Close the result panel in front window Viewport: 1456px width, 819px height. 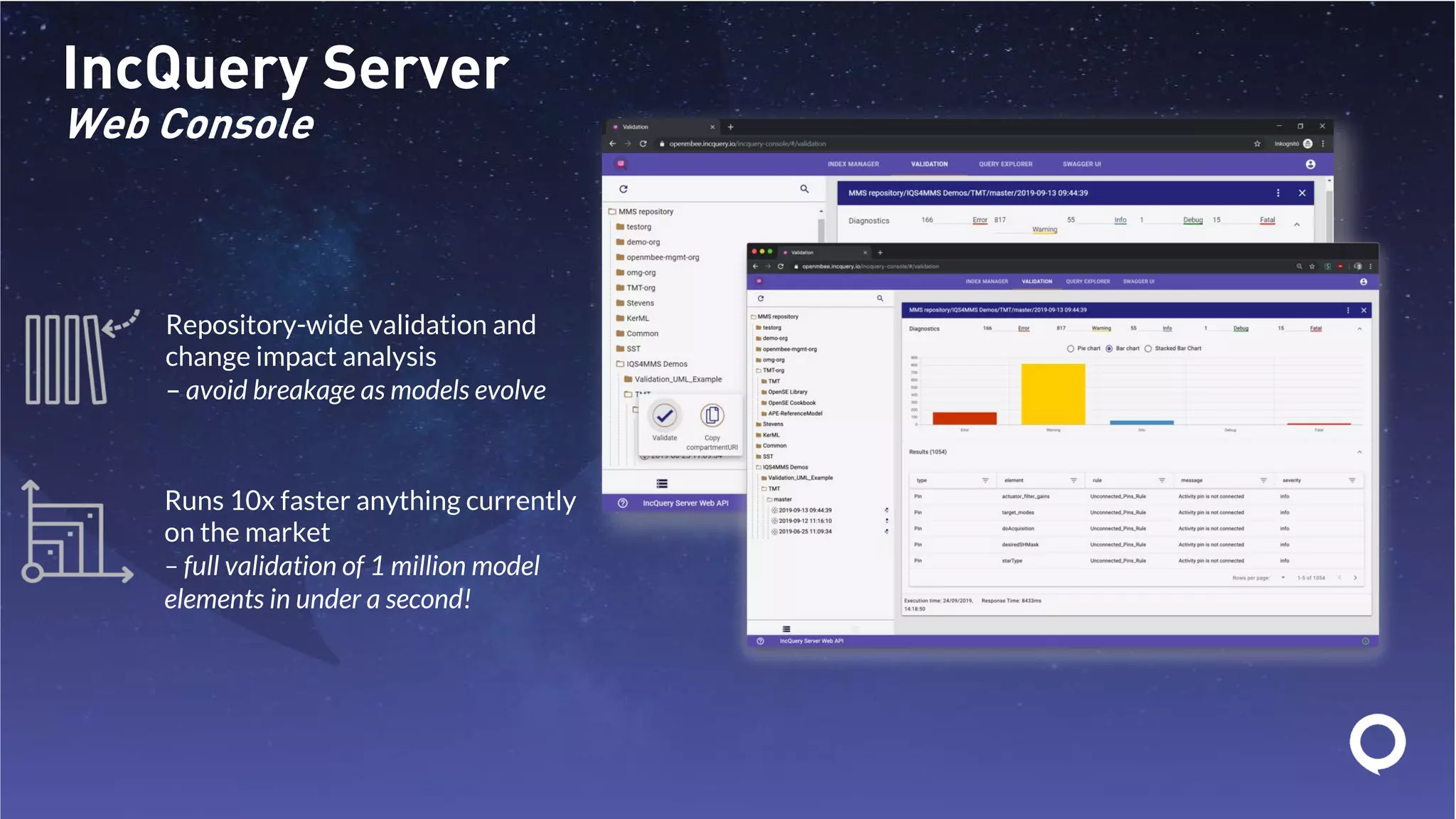(1364, 310)
